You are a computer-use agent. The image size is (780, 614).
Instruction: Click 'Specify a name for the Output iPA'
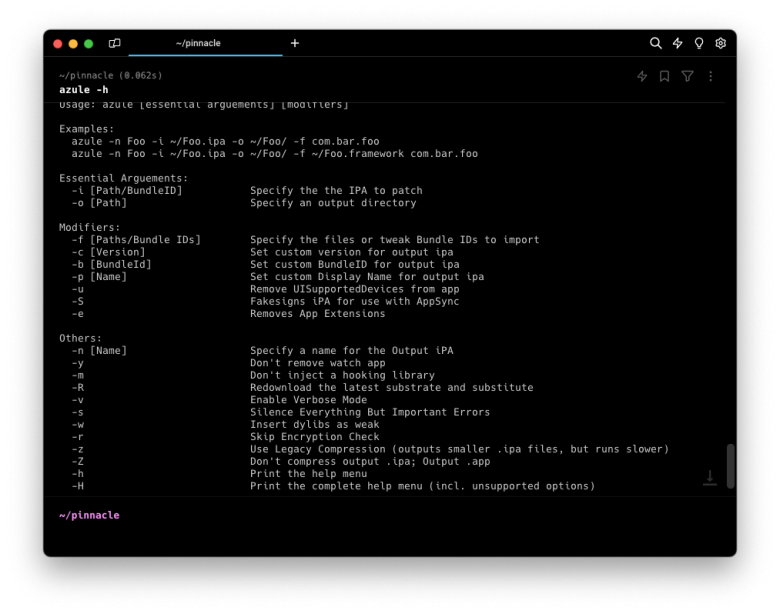click(352, 351)
